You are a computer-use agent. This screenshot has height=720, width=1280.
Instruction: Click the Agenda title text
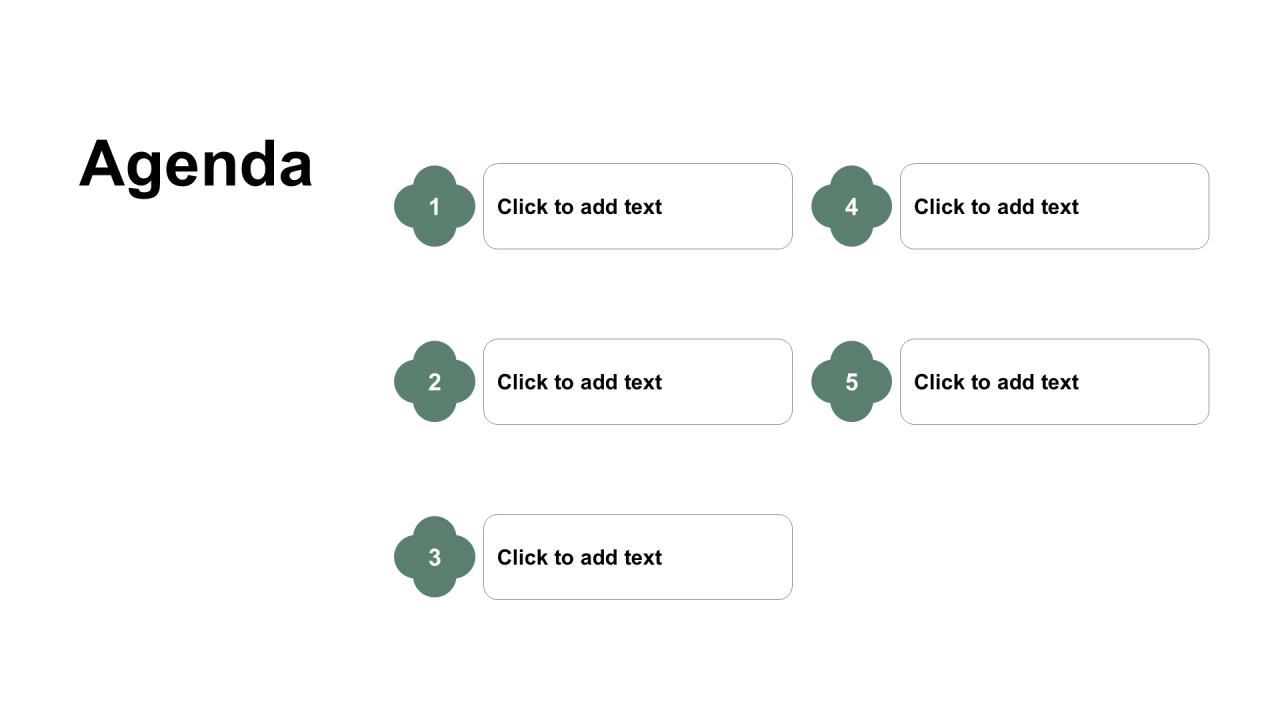click(x=196, y=165)
